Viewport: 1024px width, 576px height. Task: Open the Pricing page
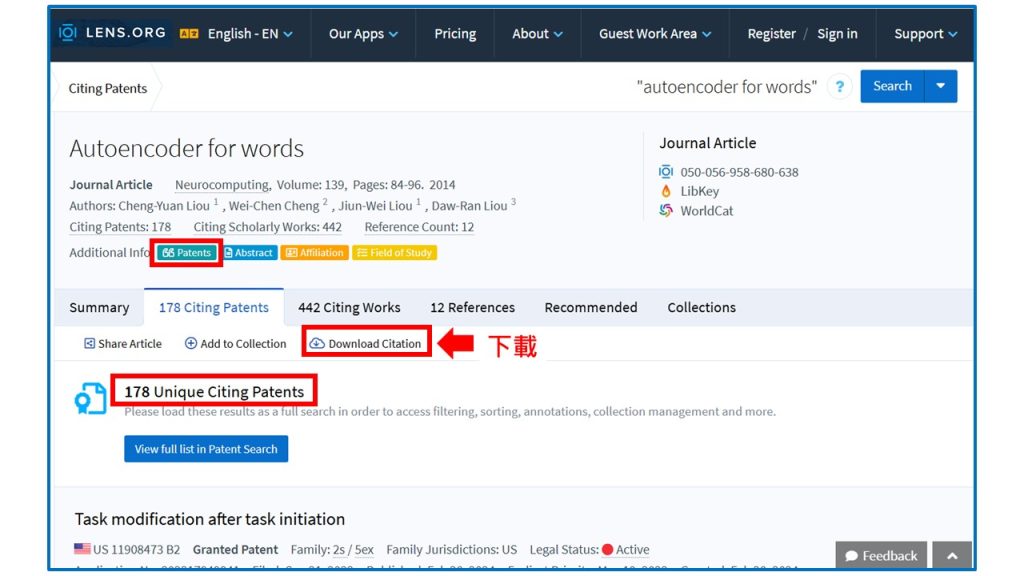pos(455,34)
